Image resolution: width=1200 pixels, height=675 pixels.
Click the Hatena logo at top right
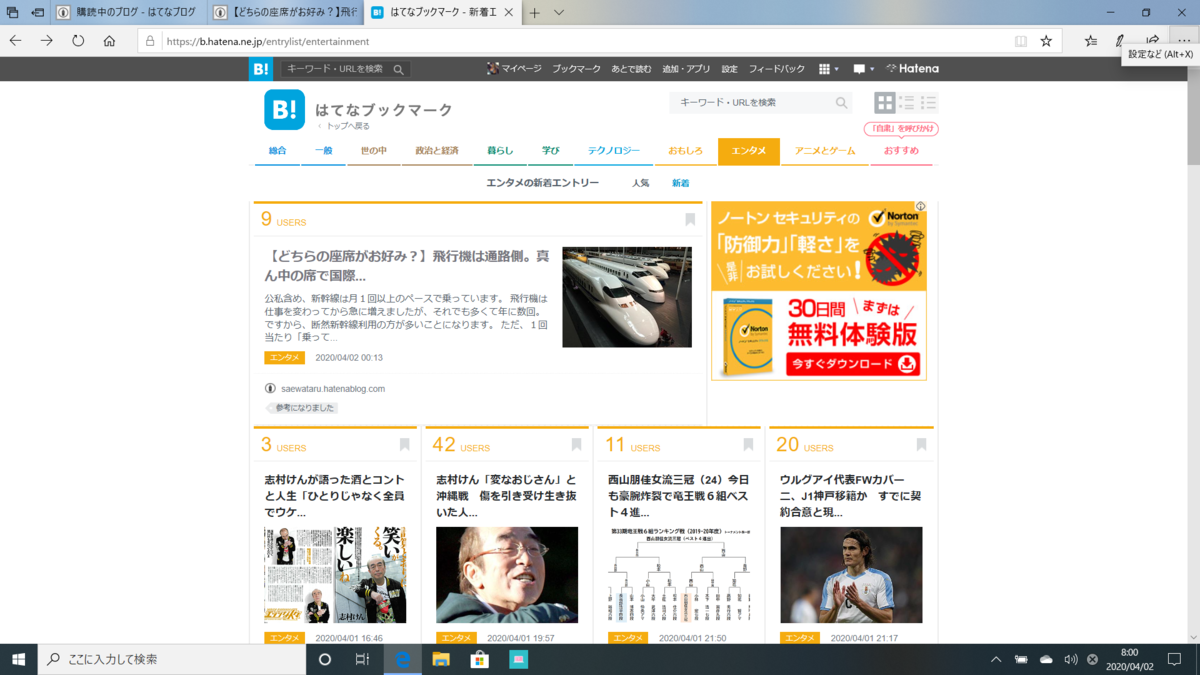coord(911,68)
